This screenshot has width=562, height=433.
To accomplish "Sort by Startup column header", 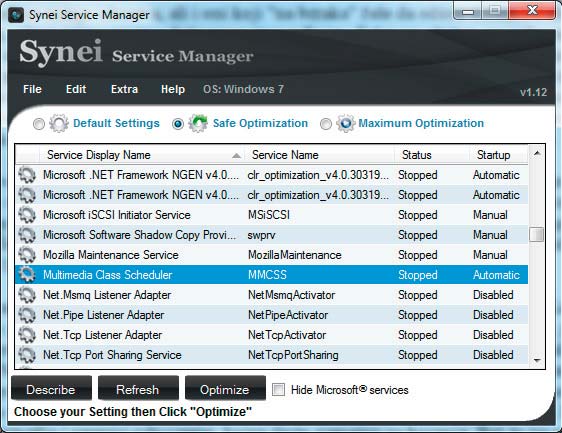I will pyautogui.click(x=499, y=155).
